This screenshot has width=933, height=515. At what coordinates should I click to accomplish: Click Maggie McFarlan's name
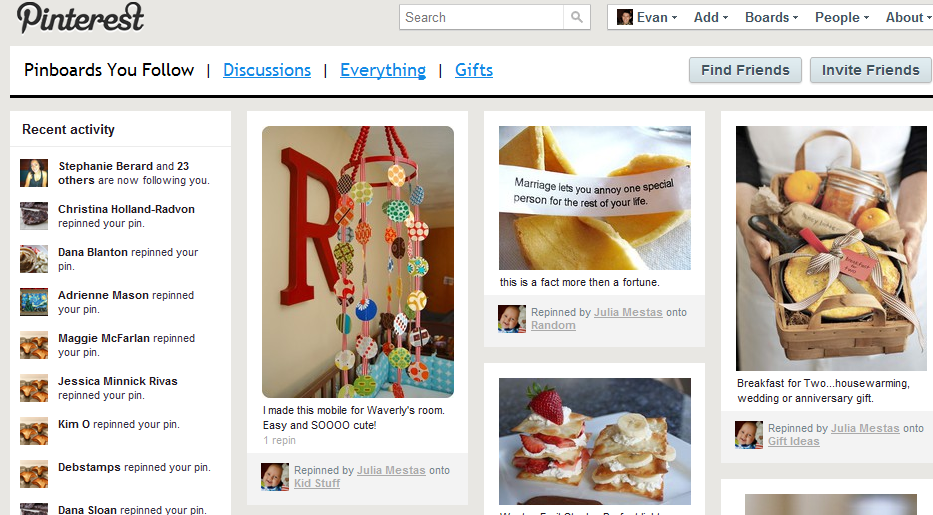click(104, 338)
